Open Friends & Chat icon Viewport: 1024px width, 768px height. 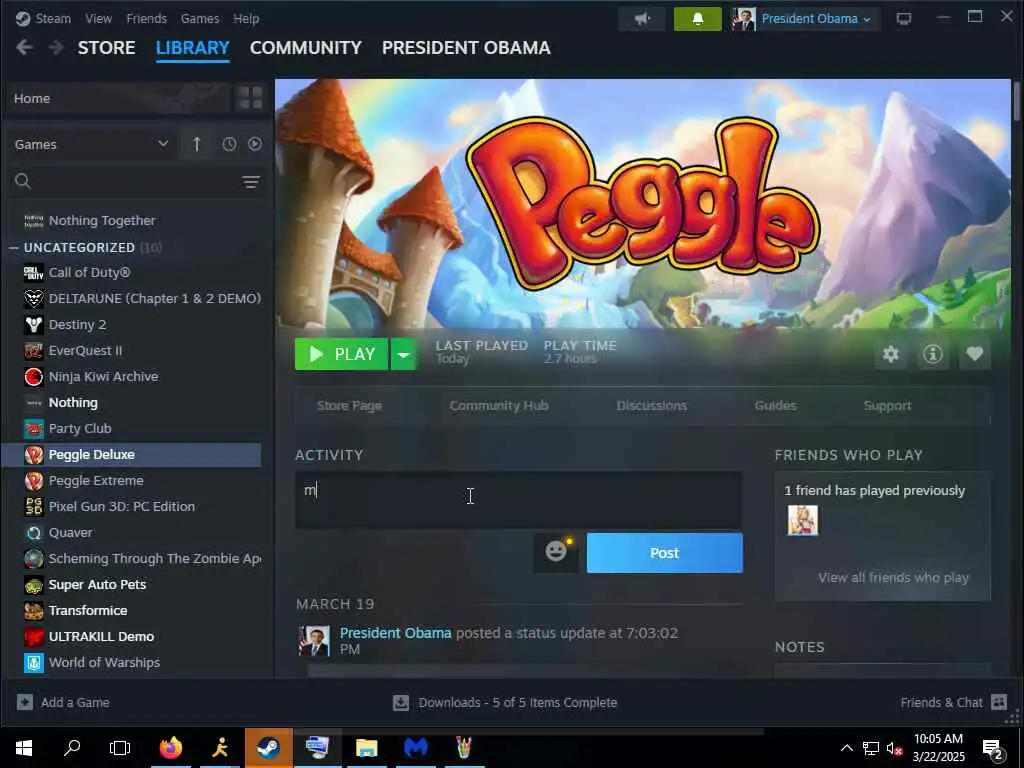click(x=999, y=702)
